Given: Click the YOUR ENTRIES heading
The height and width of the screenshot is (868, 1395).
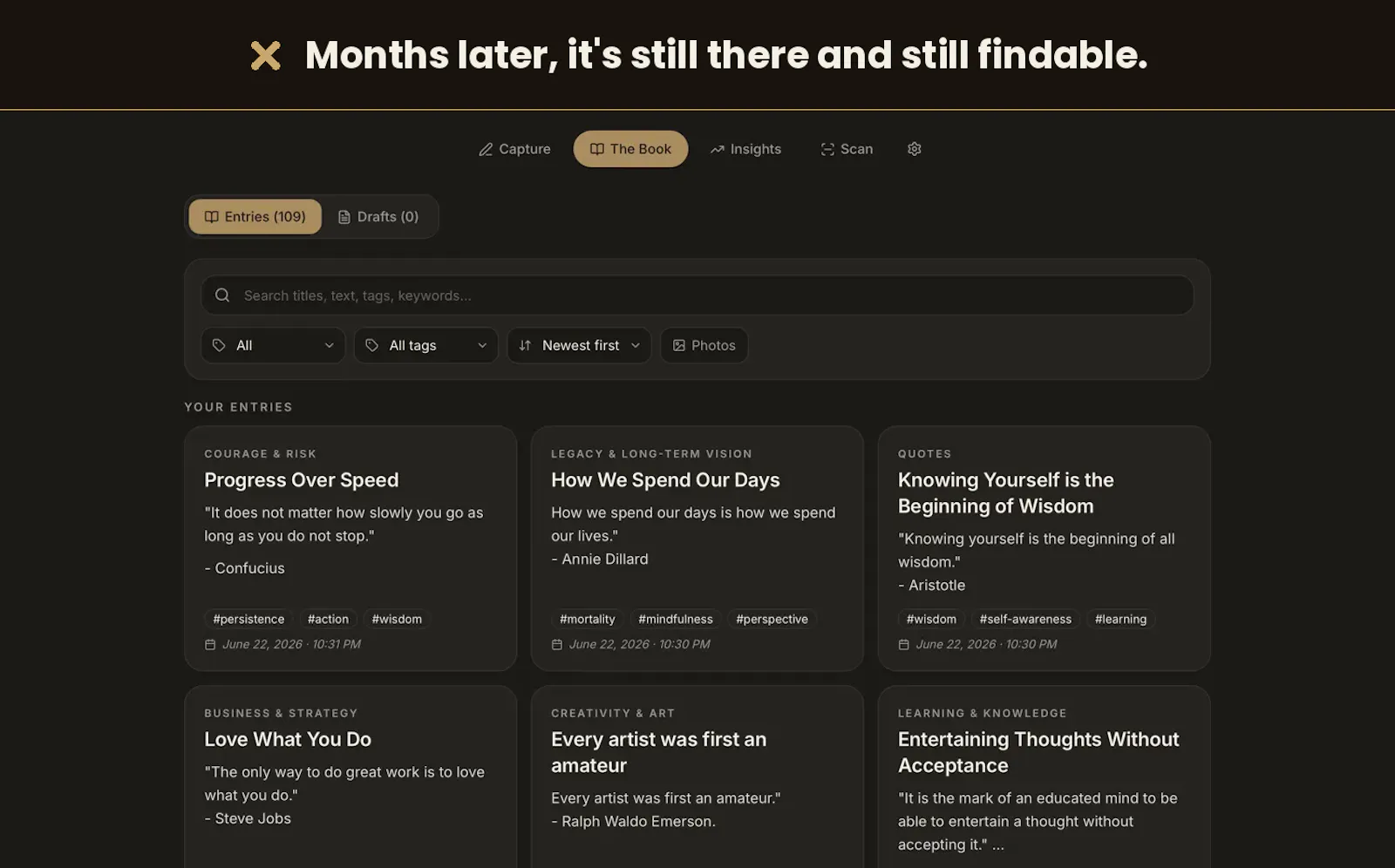Looking at the screenshot, I should pos(238,408).
